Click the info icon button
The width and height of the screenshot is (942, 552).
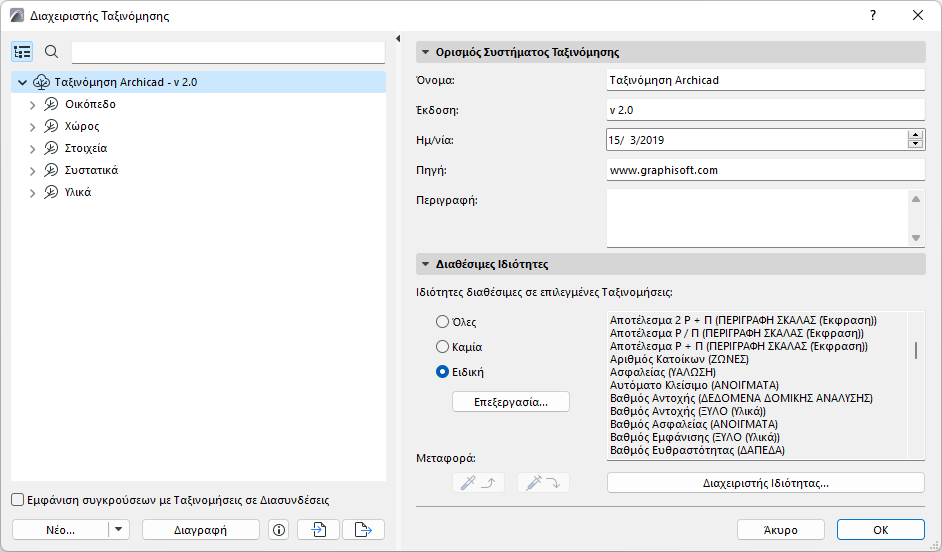click(279, 530)
